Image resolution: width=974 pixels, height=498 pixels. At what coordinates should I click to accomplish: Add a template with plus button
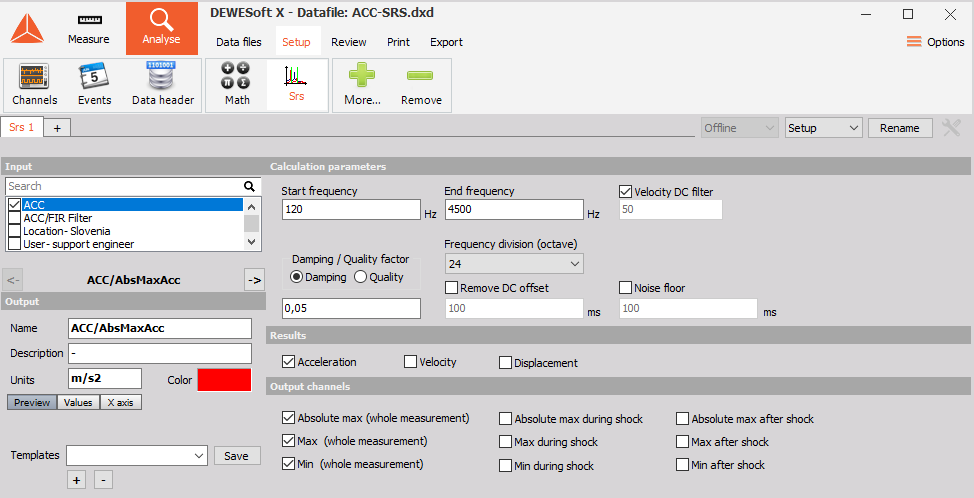pyautogui.click(x=76, y=480)
